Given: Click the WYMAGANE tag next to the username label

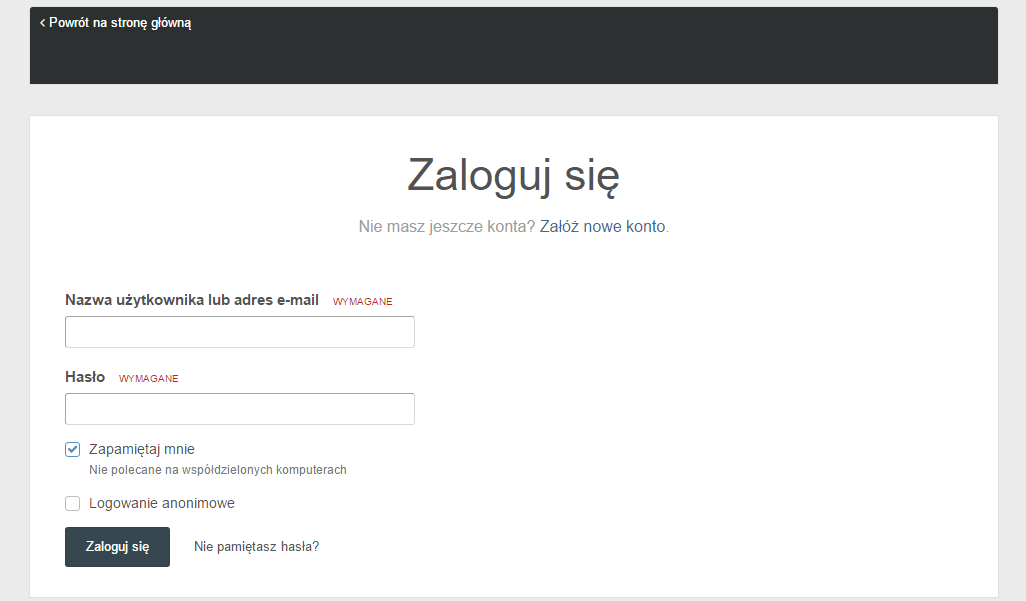Looking at the screenshot, I should pyautogui.click(x=362, y=301).
